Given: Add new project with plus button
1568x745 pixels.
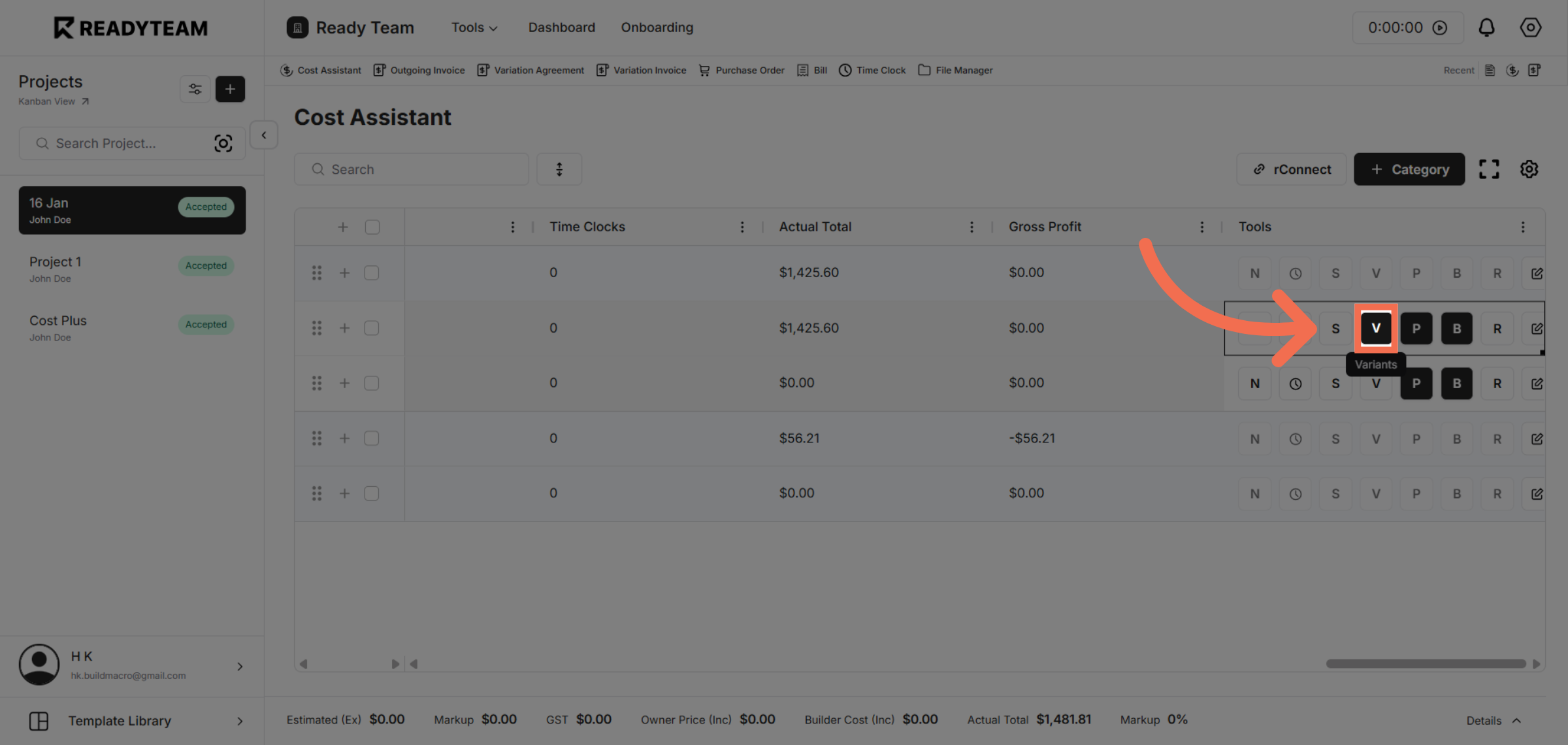Looking at the screenshot, I should coord(230,89).
